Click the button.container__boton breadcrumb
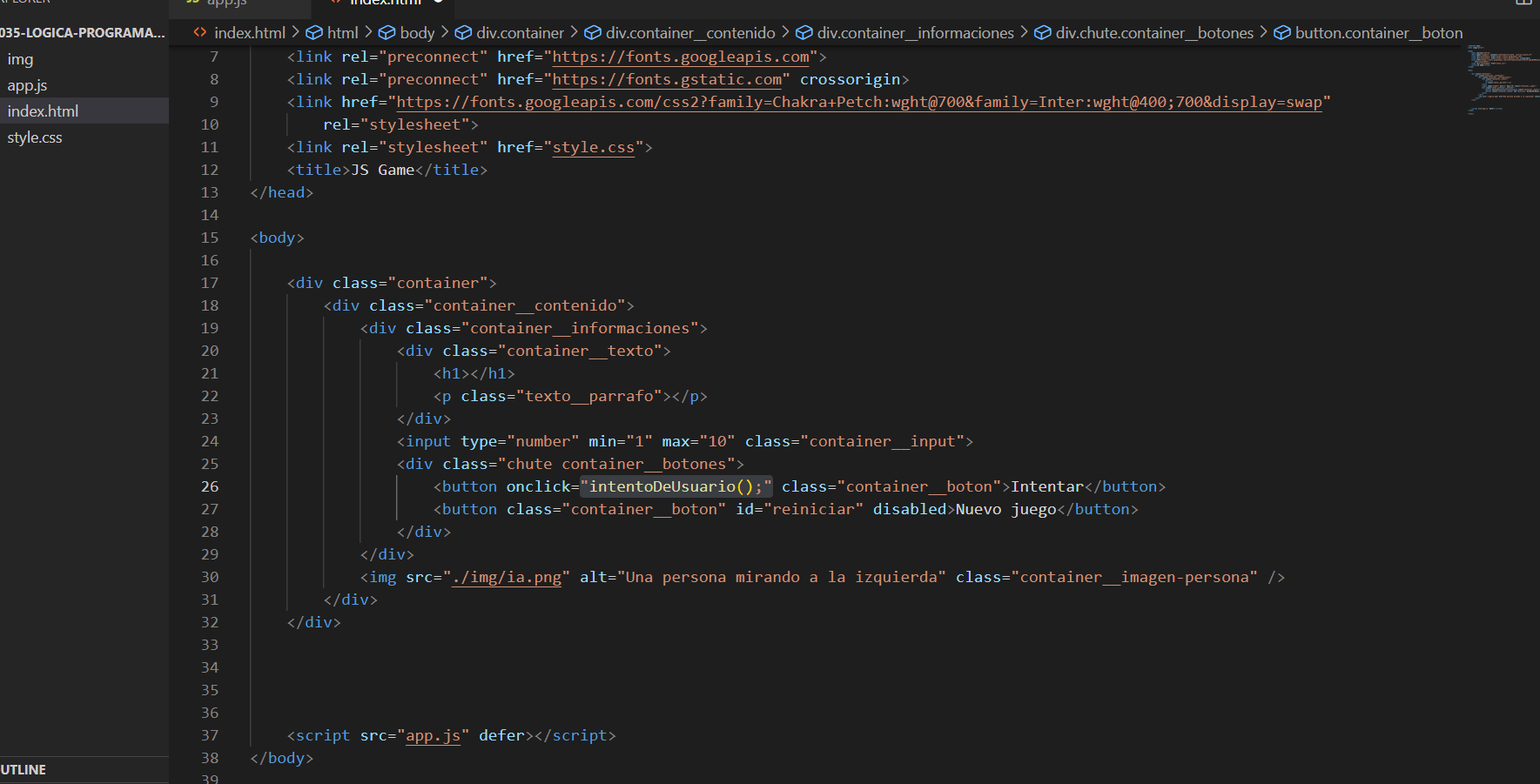This screenshot has width=1540, height=784. point(1379,32)
